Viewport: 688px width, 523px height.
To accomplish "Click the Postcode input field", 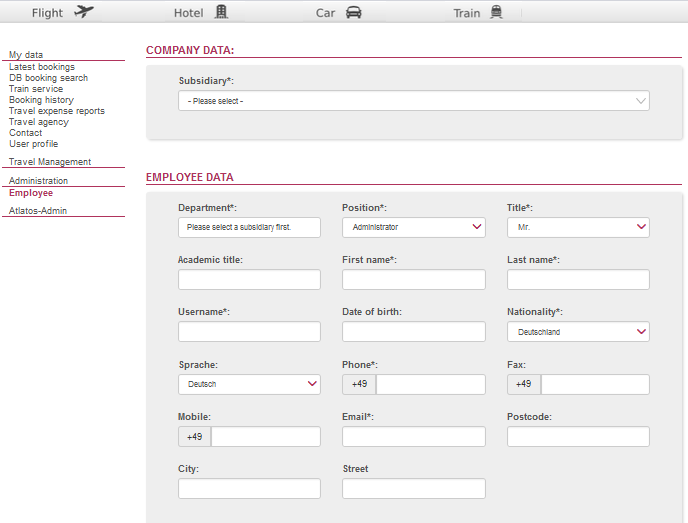I will [x=578, y=437].
